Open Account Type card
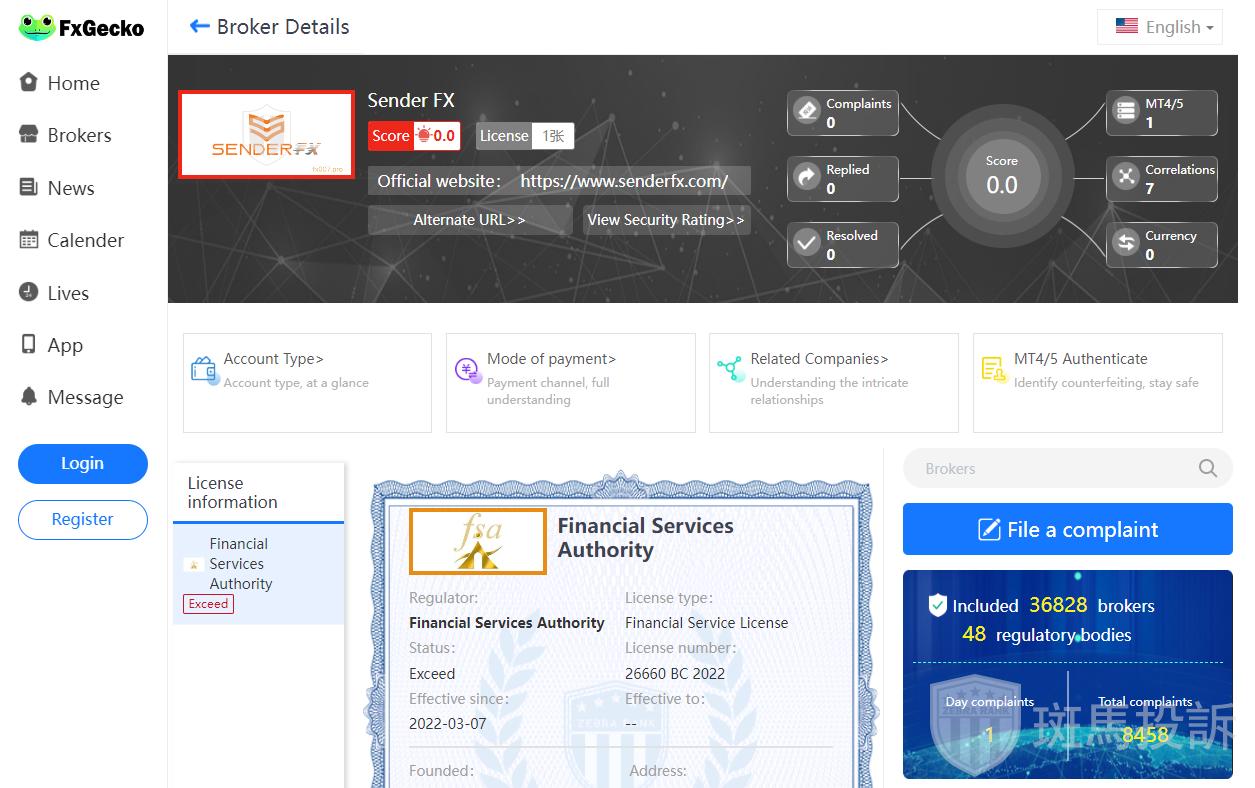The height and width of the screenshot is (788, 1255). click(307, 382)
